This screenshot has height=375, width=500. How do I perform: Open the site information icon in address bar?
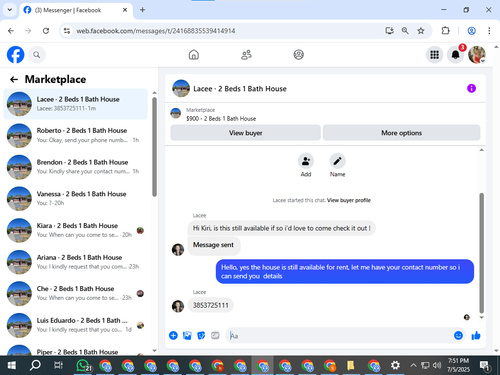click(x=67, y=31)
